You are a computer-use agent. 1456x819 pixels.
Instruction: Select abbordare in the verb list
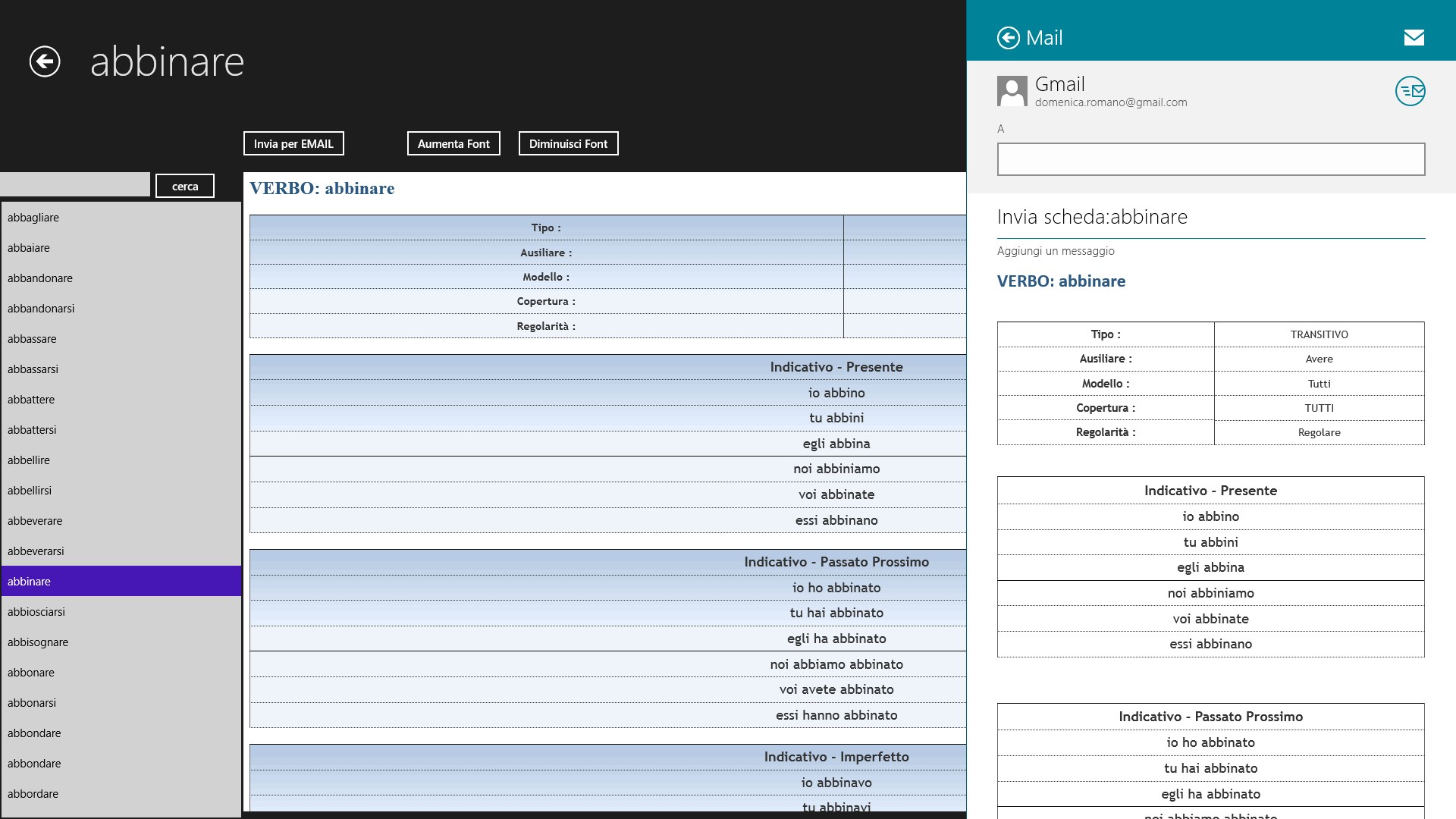[33, 794]
